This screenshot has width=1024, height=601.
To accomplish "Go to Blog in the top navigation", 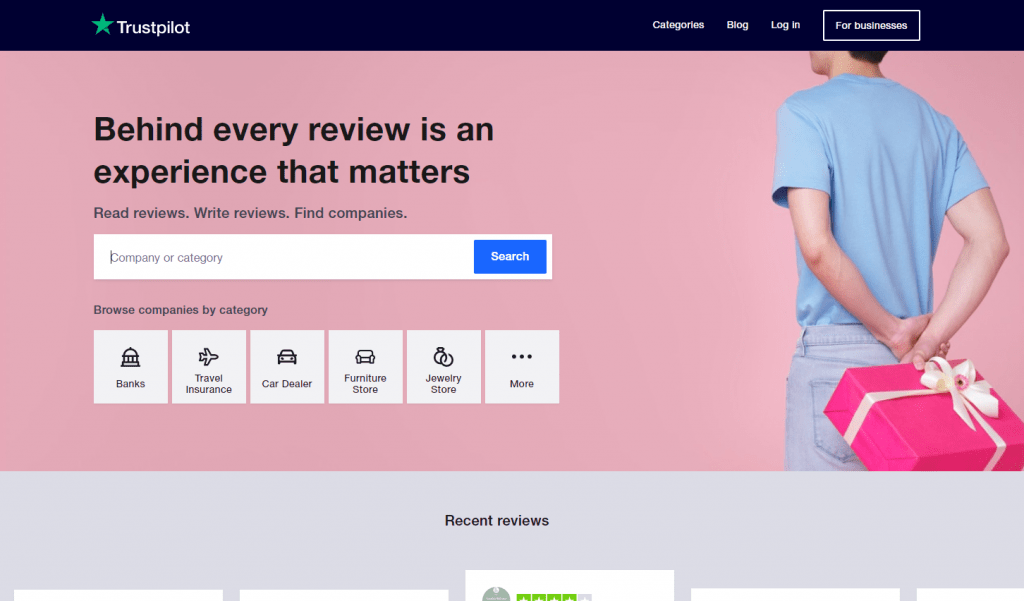I will [x=737, y=25].
